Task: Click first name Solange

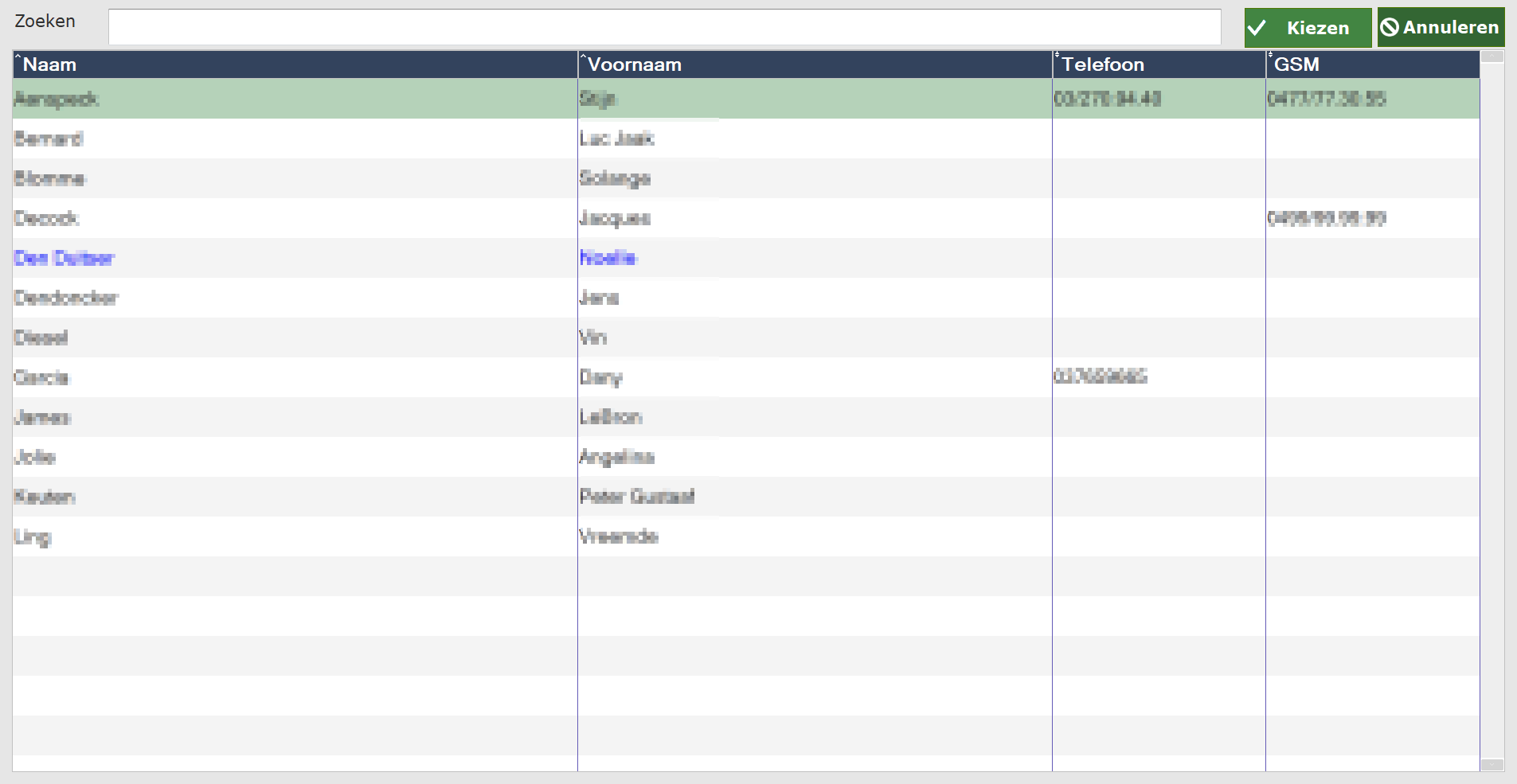Action: (615, 178)
